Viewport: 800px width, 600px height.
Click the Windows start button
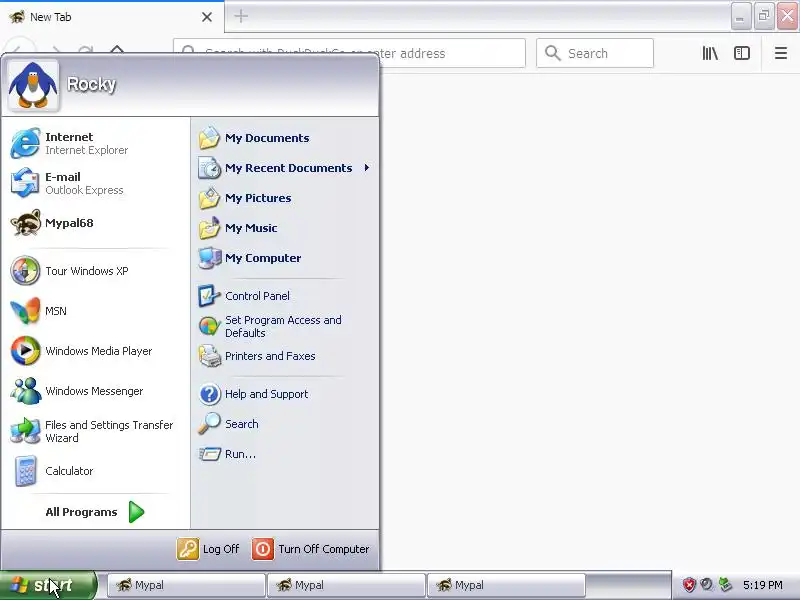point(47,585)
